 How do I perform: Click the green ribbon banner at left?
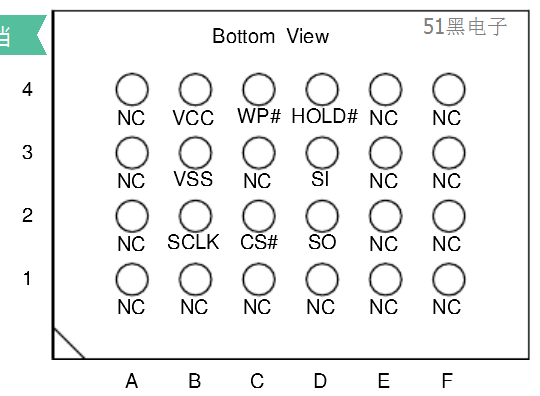pyautogui.click(x=23, y=35)
